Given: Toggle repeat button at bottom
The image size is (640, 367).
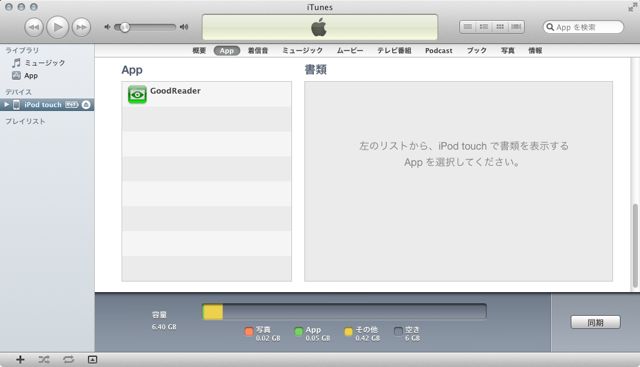Looking at the screenshot, I should (x=68, y=359).
